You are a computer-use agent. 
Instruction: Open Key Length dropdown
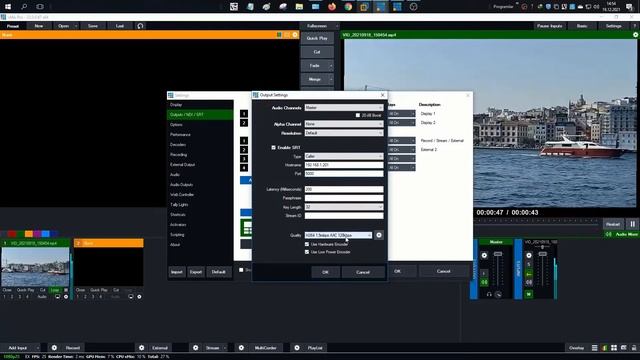[x=344, y=207]
